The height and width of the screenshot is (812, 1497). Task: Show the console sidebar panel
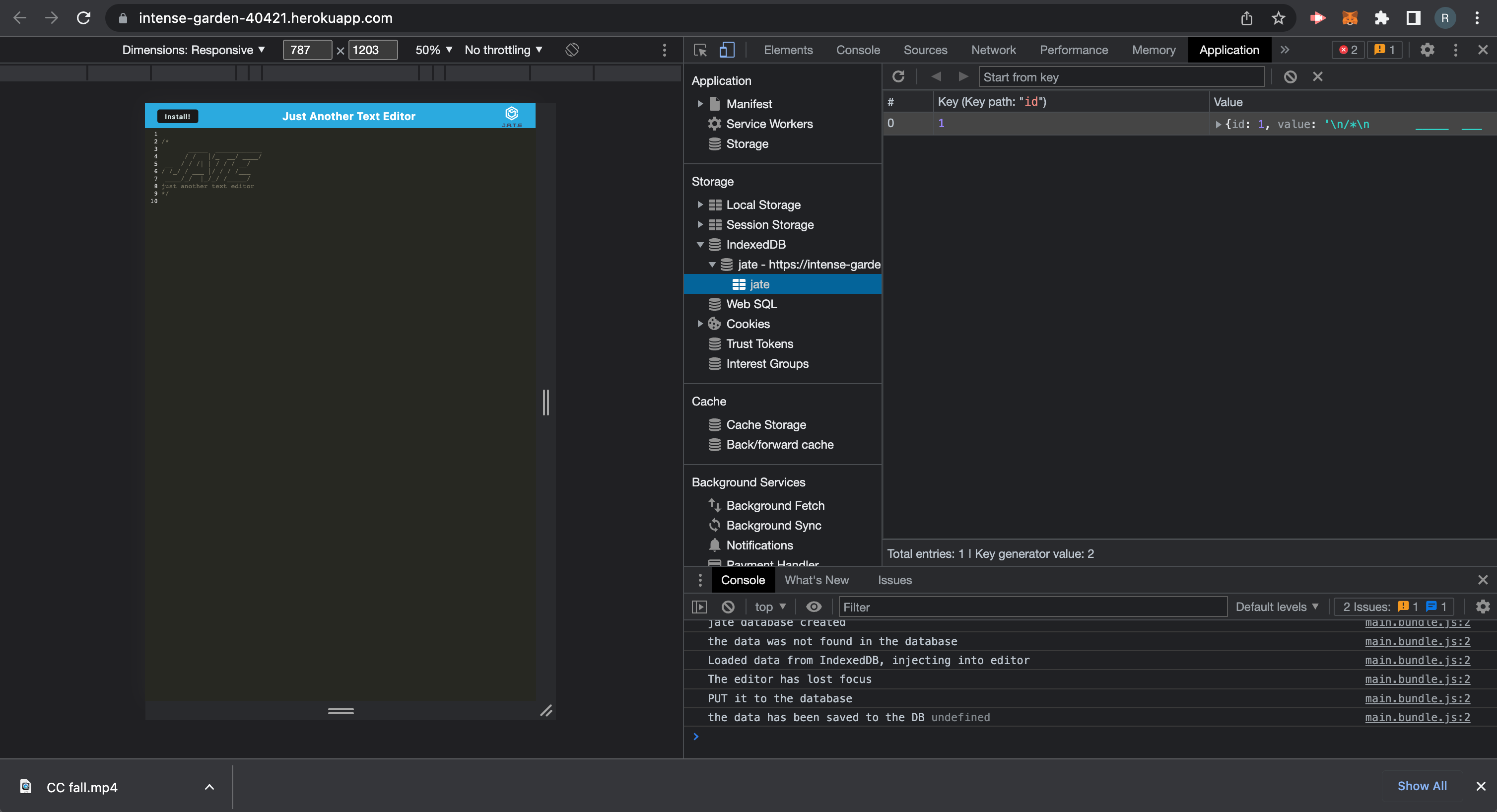pyautogui.click(x=699, y=607)
